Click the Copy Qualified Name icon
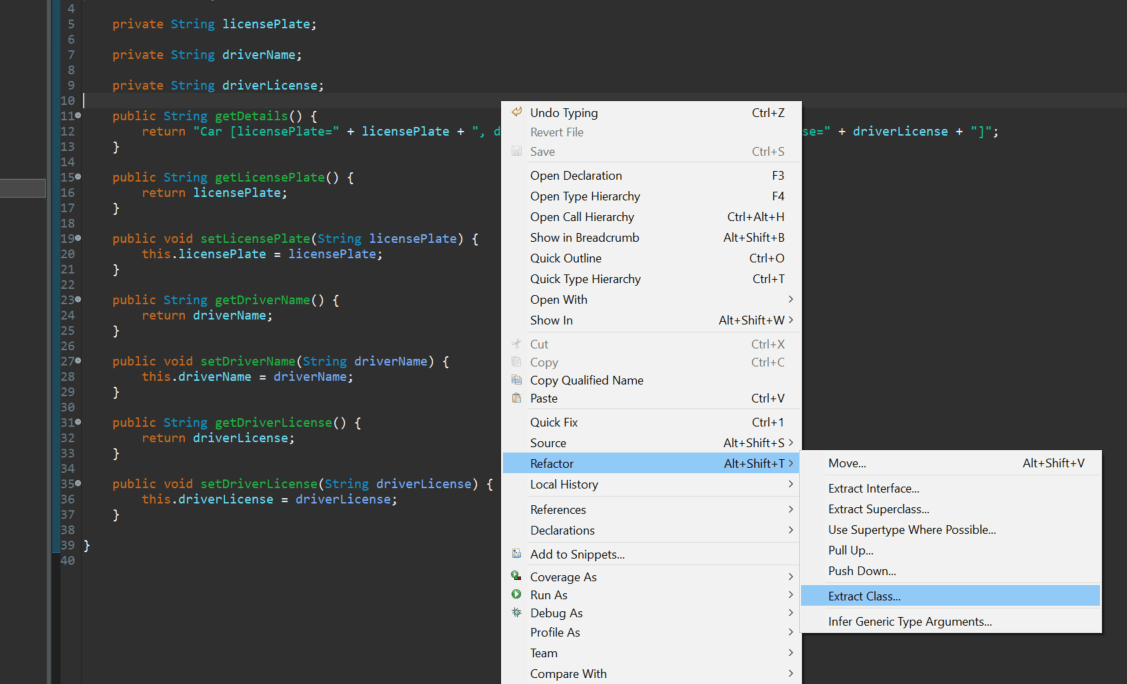 [516, 379]
